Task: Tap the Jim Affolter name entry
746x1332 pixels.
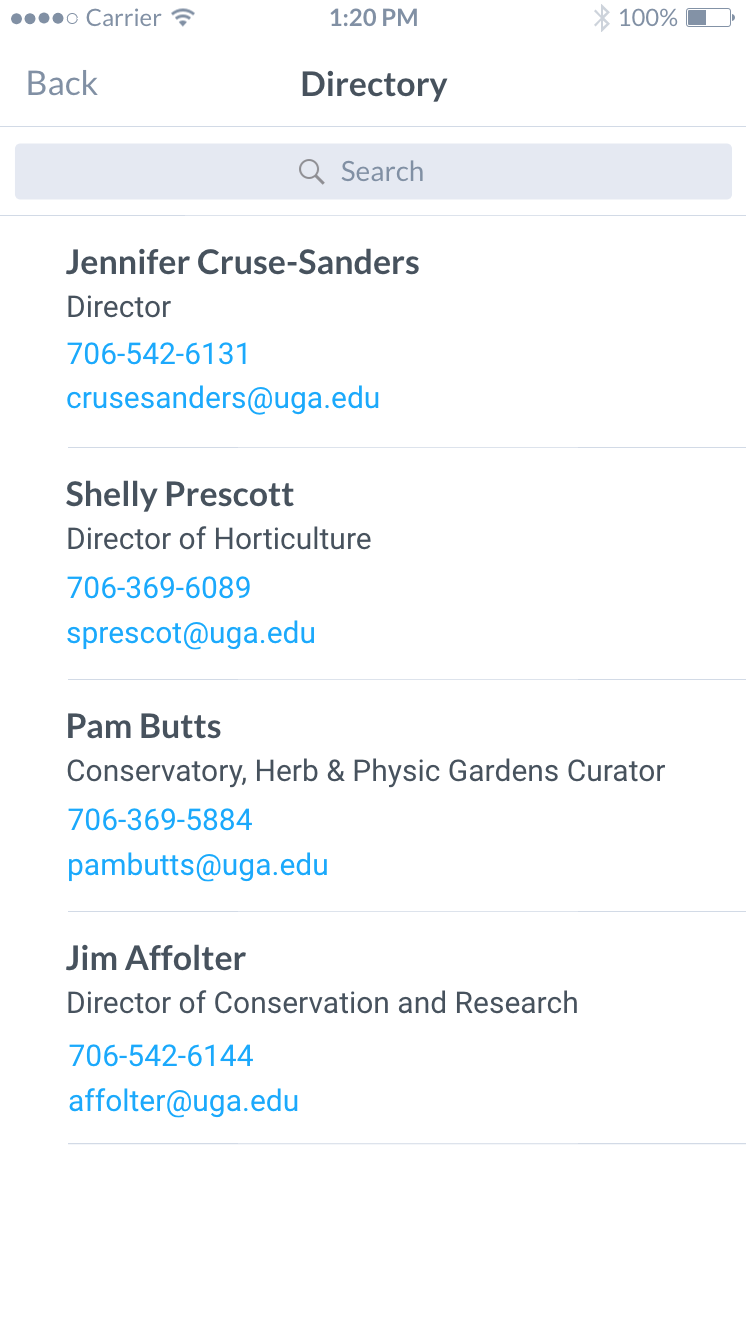Action: 156,959
